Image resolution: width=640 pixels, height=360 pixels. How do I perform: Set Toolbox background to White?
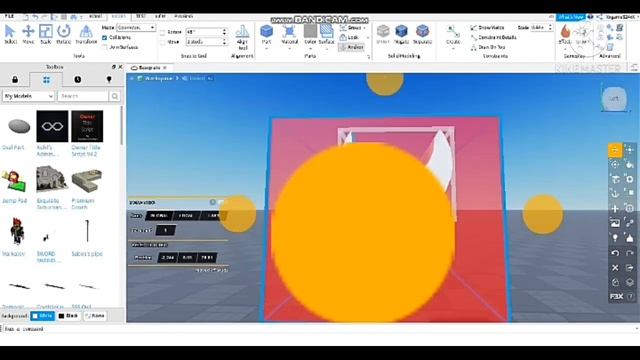(42, 316)
